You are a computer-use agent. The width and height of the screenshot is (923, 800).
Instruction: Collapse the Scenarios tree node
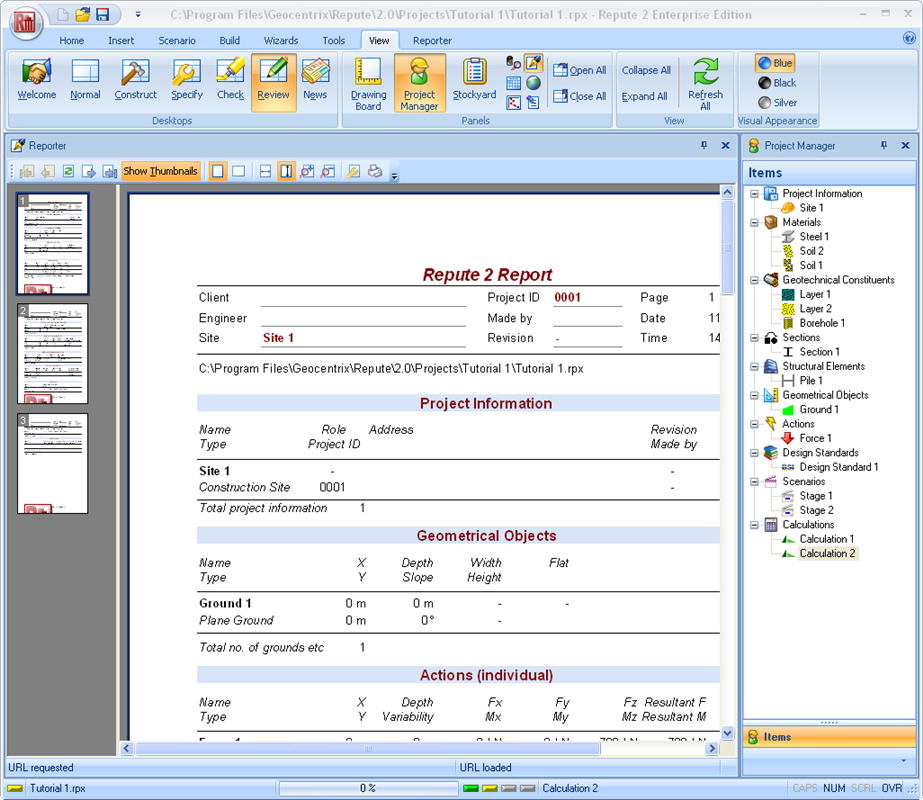(x=754, y=482)
